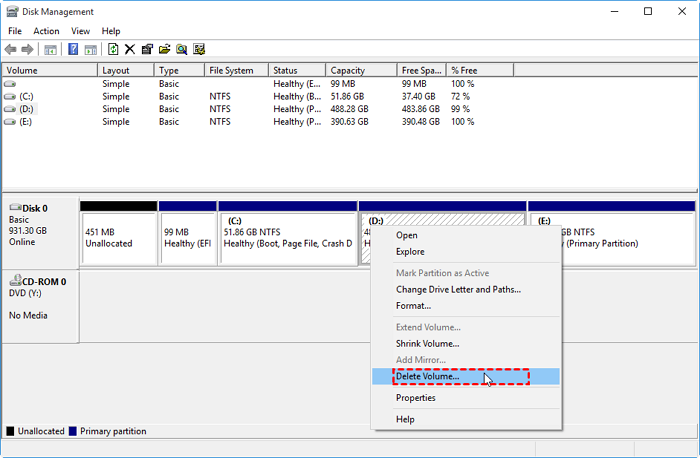Choose Change Drive Letter and Paths

[x=458, y=289]
